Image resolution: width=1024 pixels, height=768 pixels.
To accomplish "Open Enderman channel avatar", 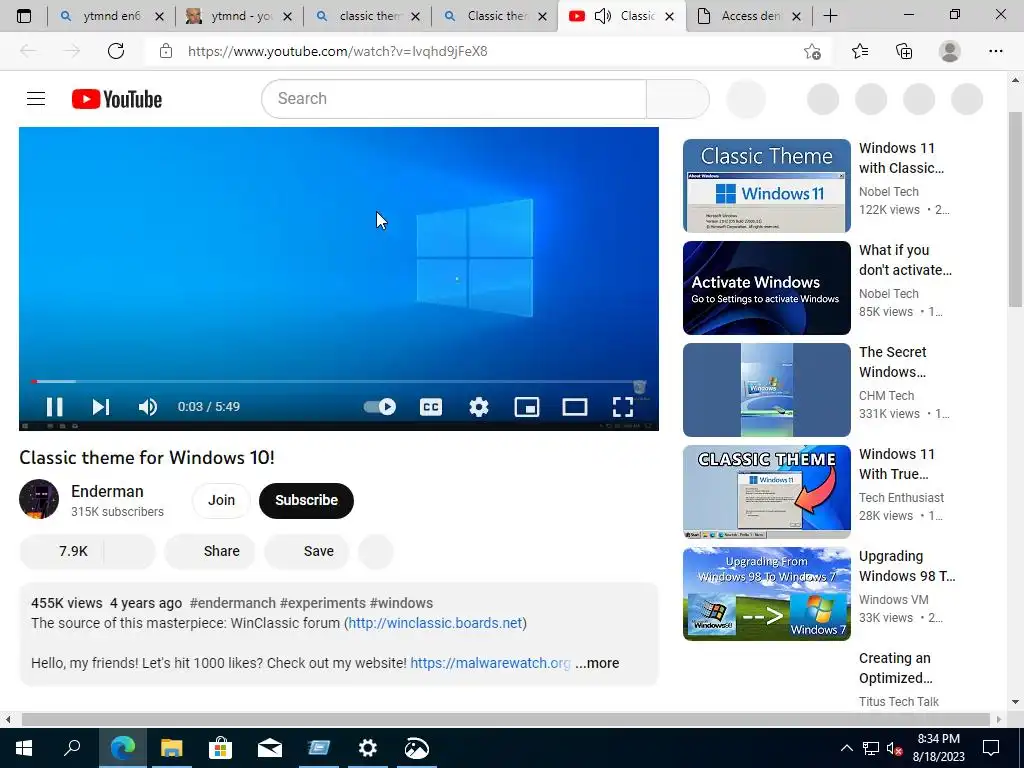I will pos(39,500).
